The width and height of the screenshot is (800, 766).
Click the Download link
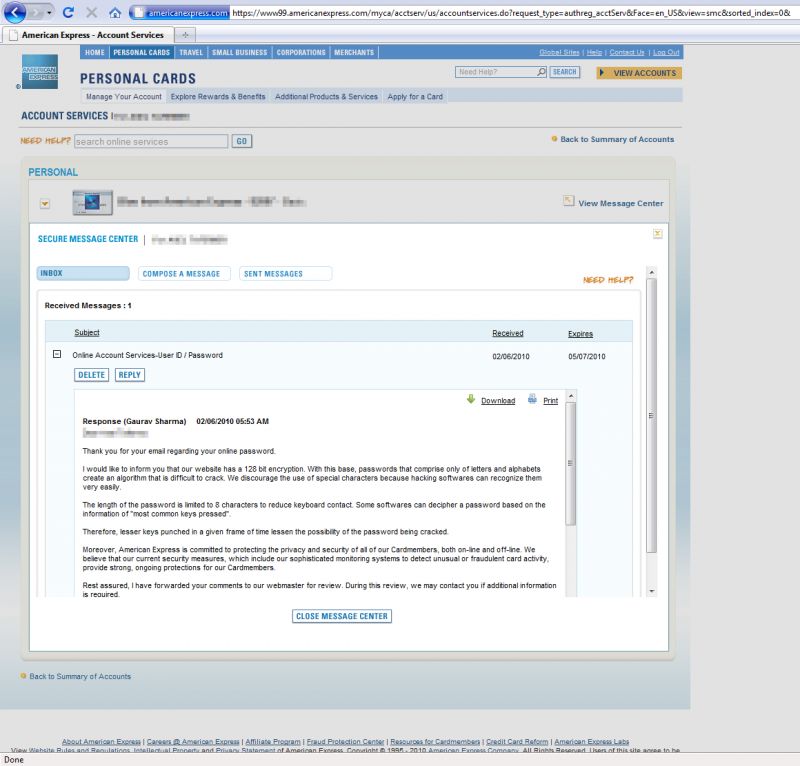[x=498, y=401]
